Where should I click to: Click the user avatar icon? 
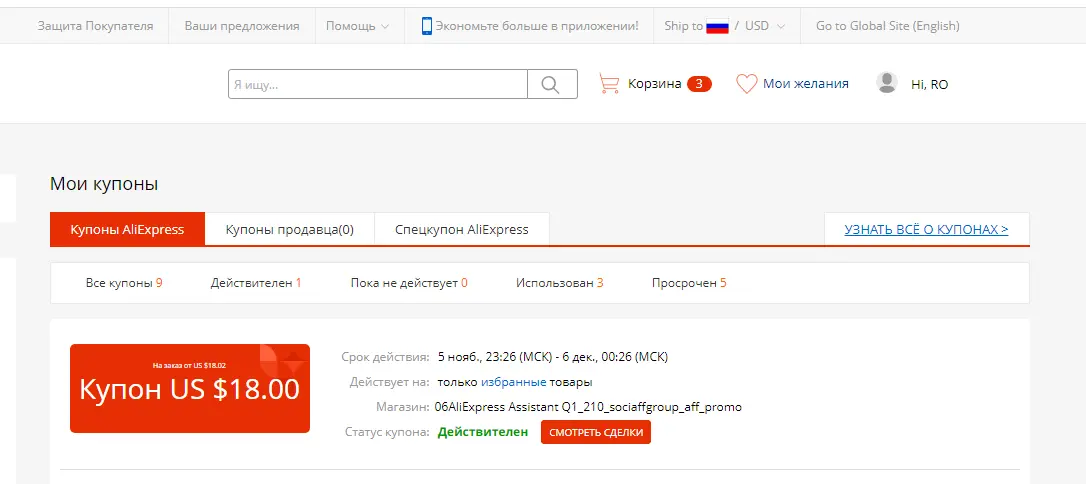(887, 83)
